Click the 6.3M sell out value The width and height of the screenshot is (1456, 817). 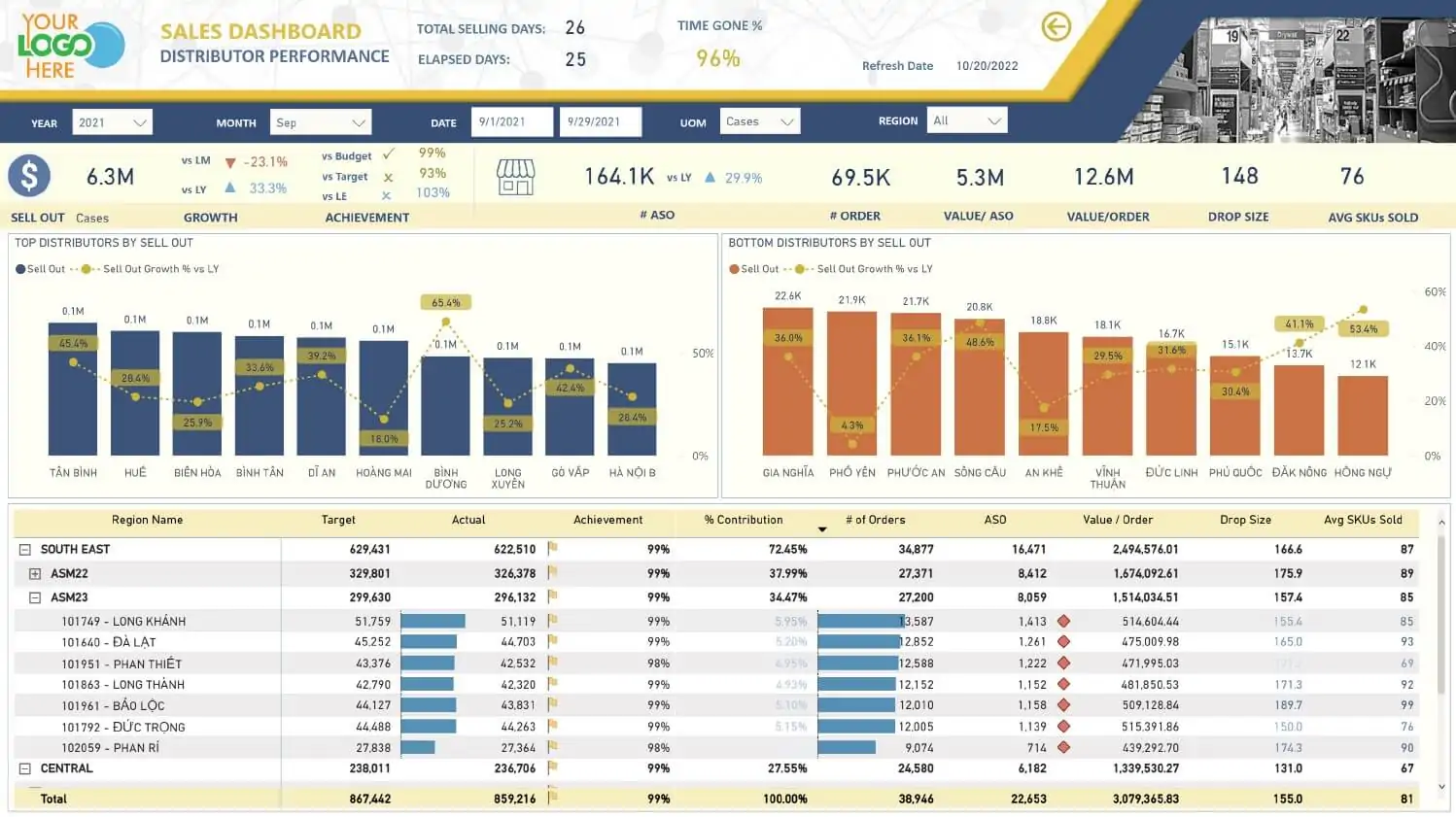[110, 177]
